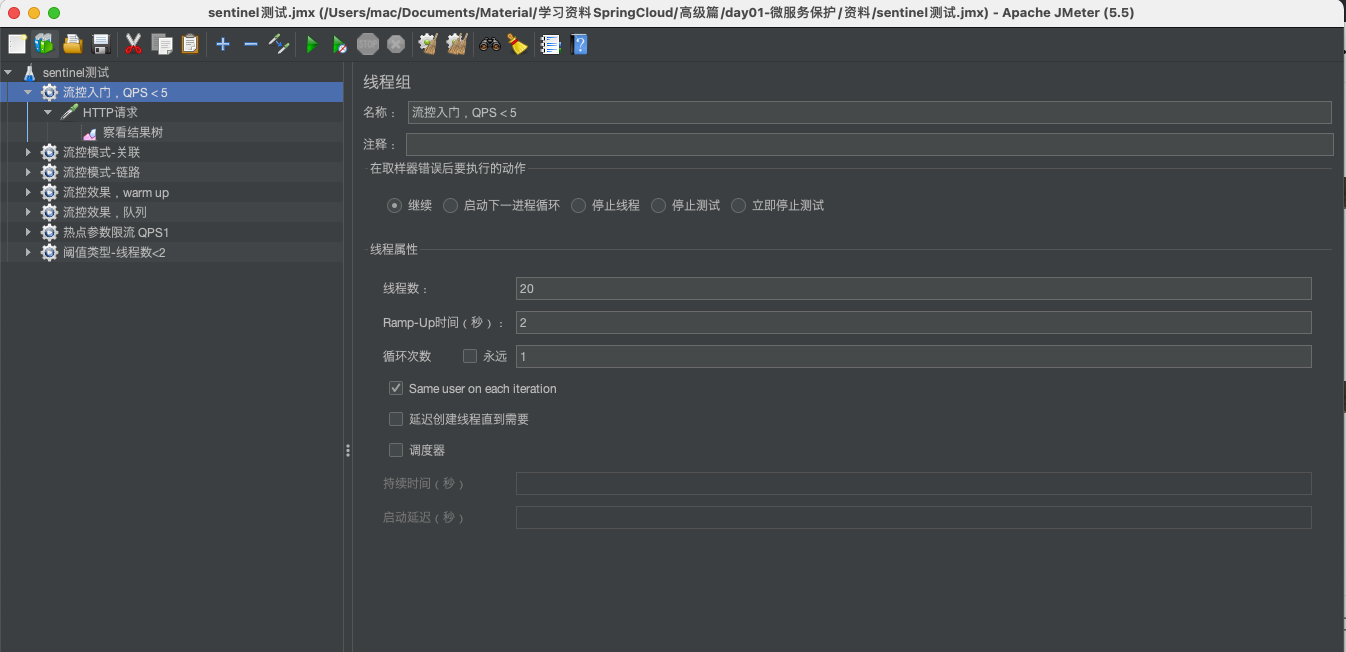This screenshot has width=1346, height=652.
Task: Click the Search binoculars icon
Action: 489,44
